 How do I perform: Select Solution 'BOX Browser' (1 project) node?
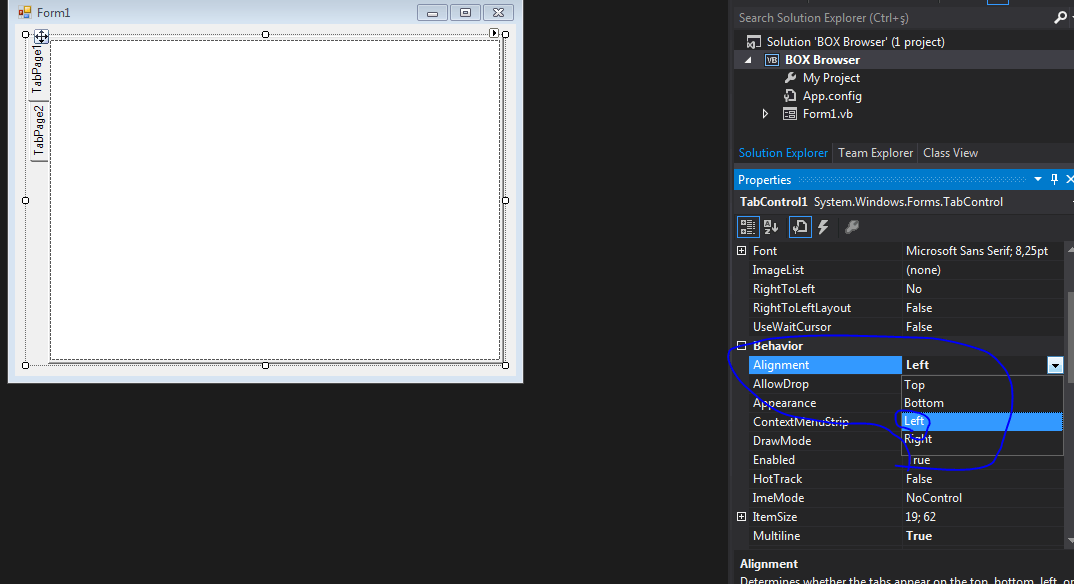pyautogui.click(x=856, y=42)
